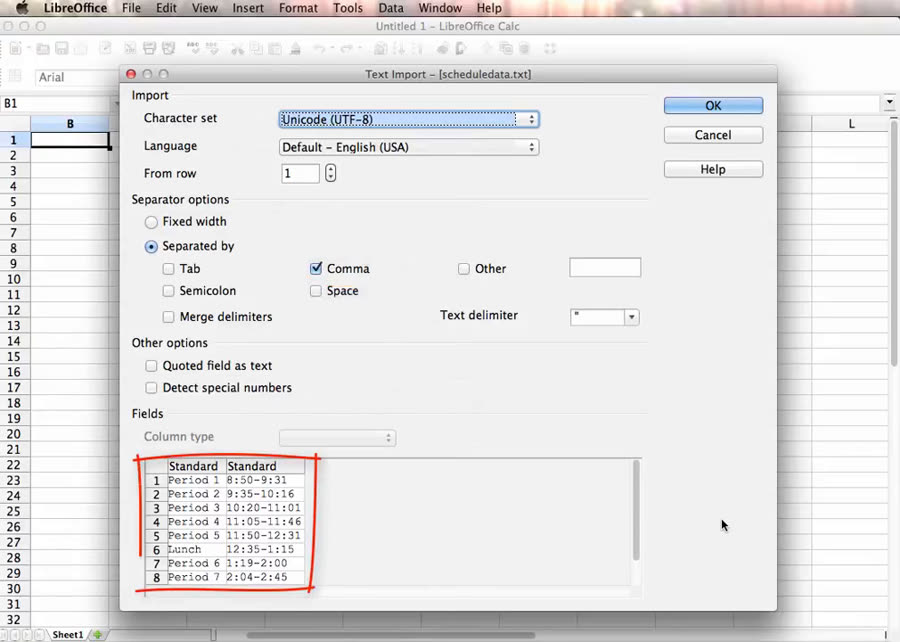The height and width of the screenshot is (642, 900).
Task: Click the New document icon in Calc toolbar
Action: click(x=15, y=49)
